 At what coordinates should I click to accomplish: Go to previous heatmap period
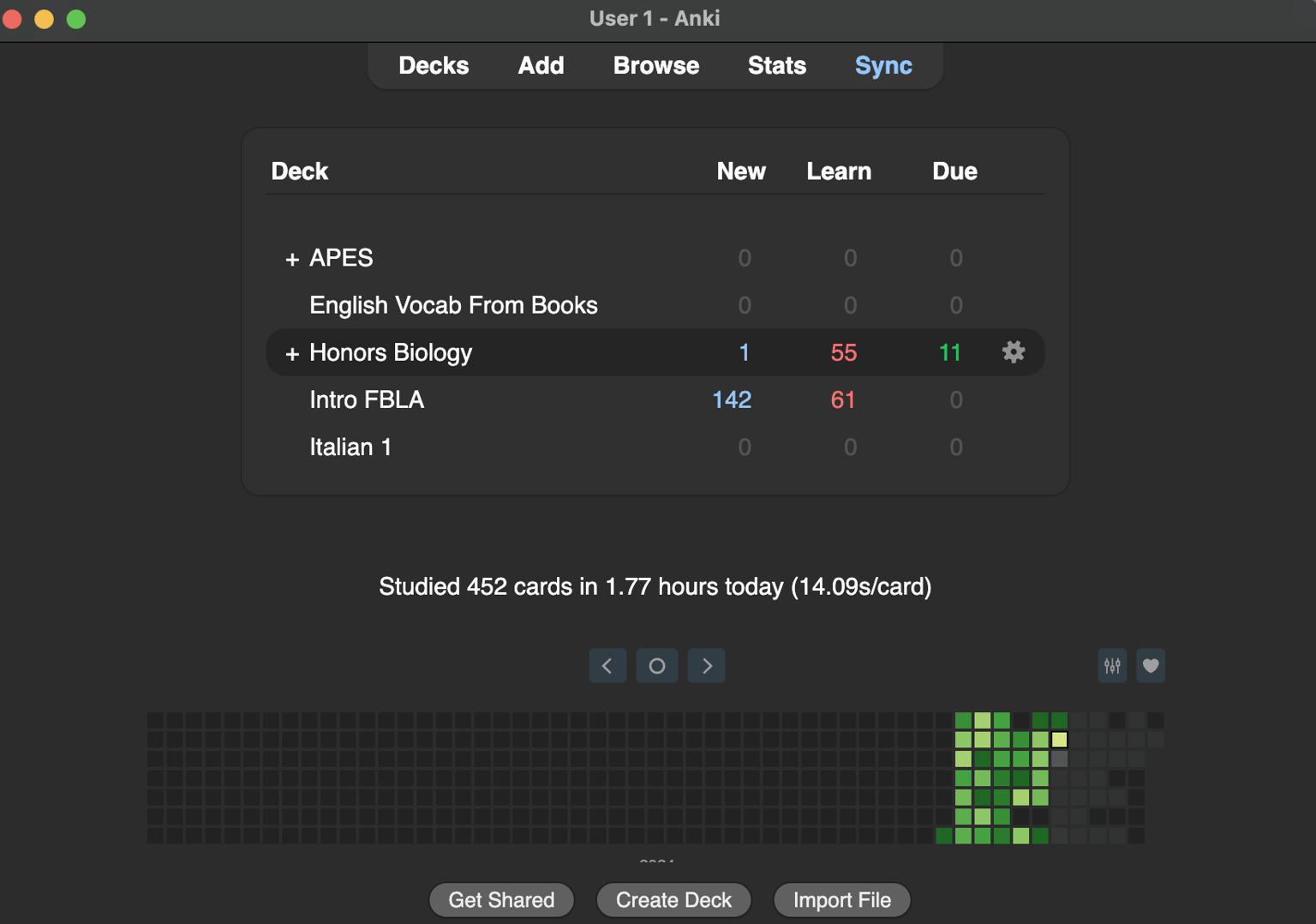point(607,666)
